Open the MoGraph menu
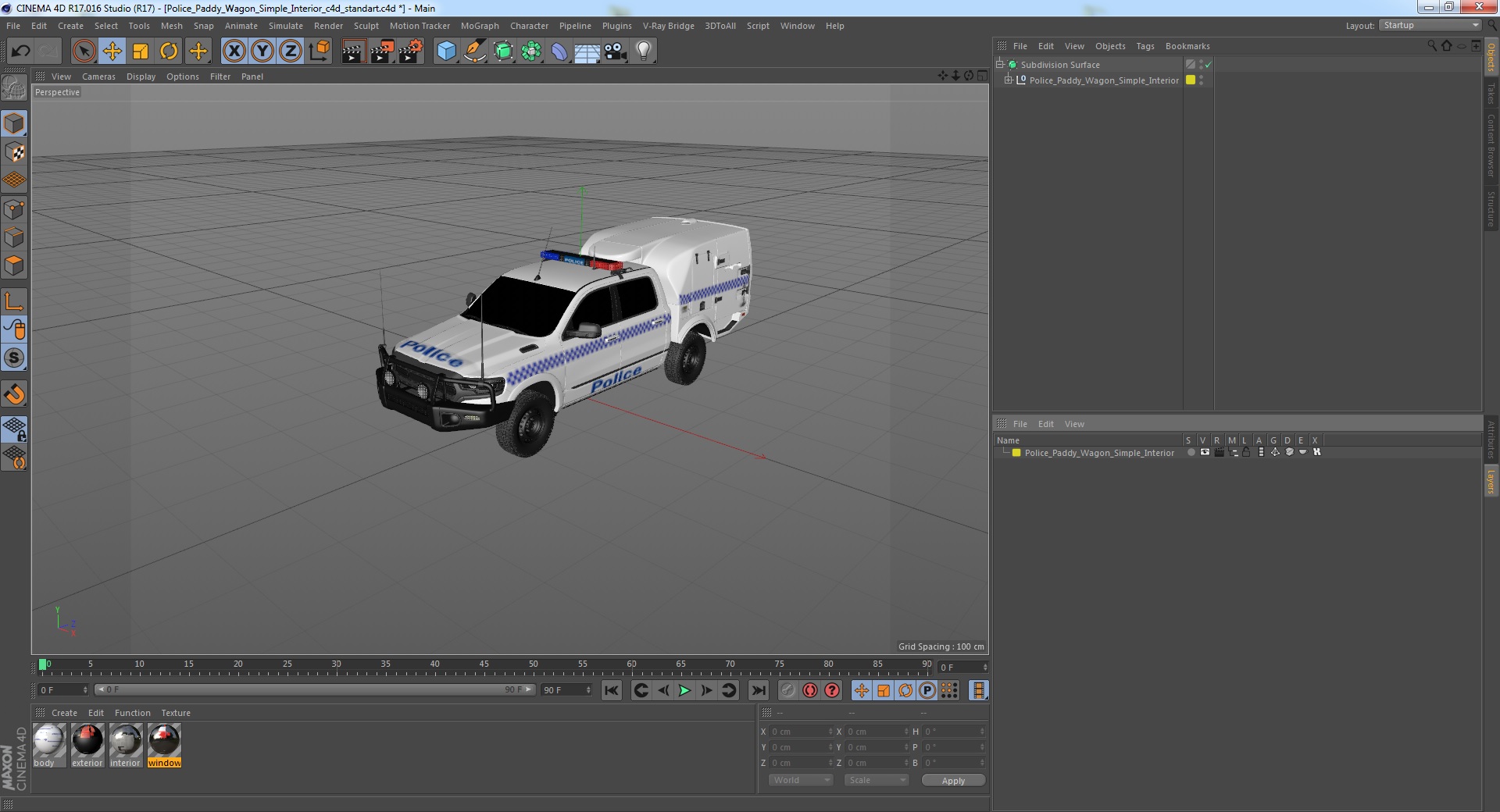 point(480,26)
